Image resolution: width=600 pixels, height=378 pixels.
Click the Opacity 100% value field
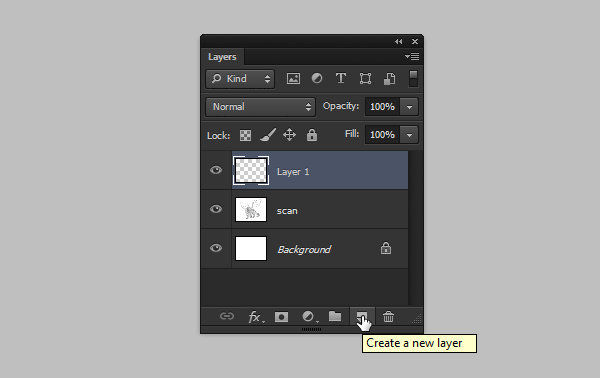coord(382,107)
